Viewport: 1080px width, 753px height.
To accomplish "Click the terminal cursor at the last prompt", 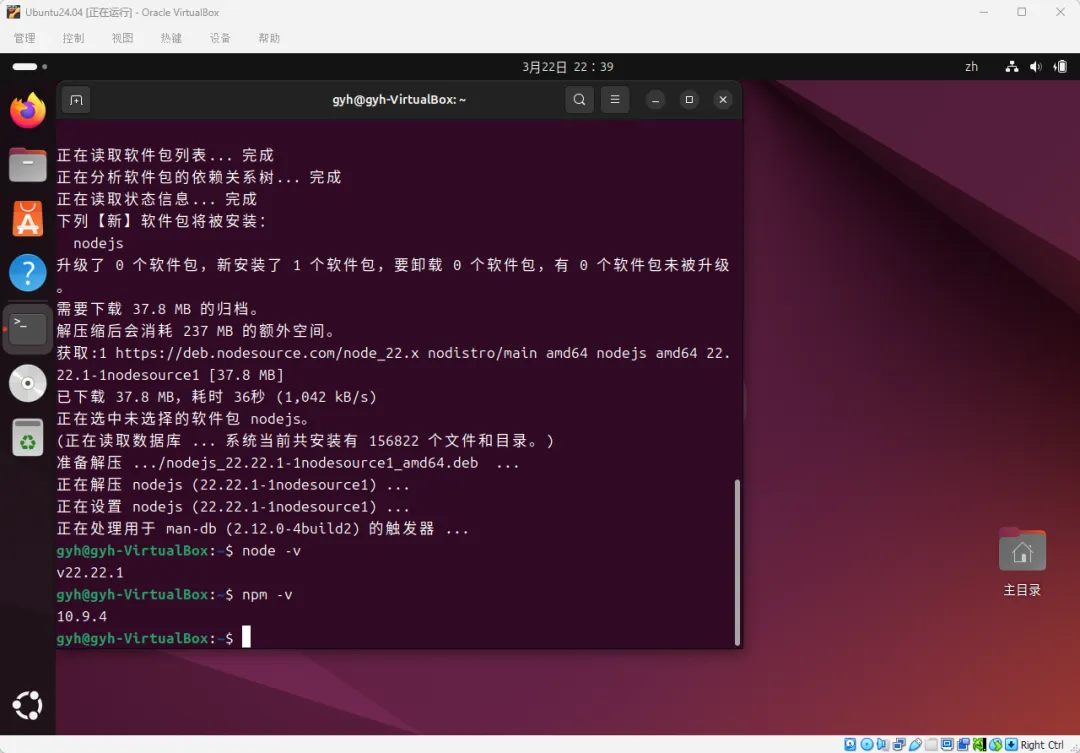I will click(247, 637).
